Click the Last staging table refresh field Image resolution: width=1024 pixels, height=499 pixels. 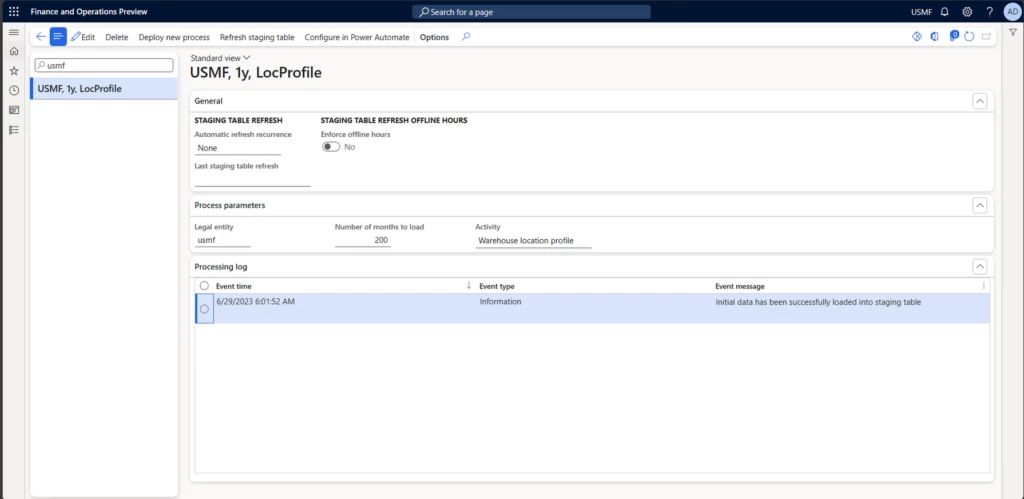click(x=253, y=180)
